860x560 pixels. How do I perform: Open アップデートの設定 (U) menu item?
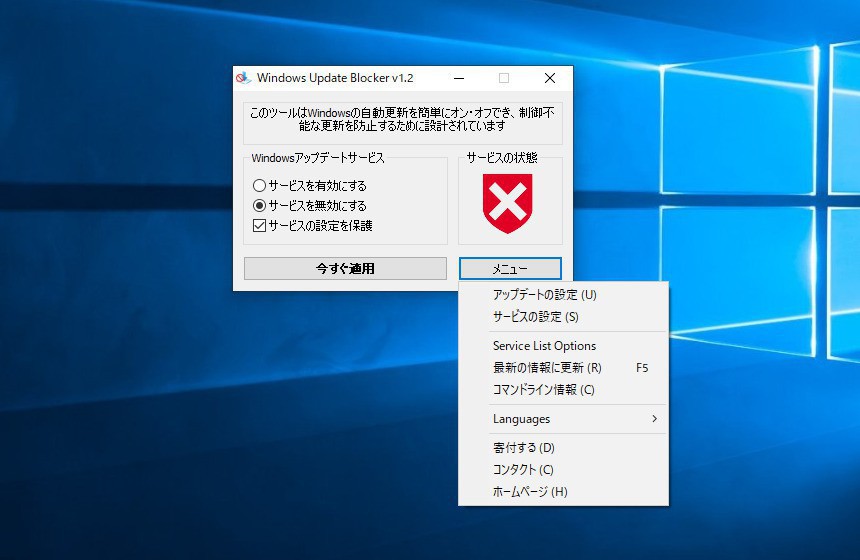pos(563,295)
